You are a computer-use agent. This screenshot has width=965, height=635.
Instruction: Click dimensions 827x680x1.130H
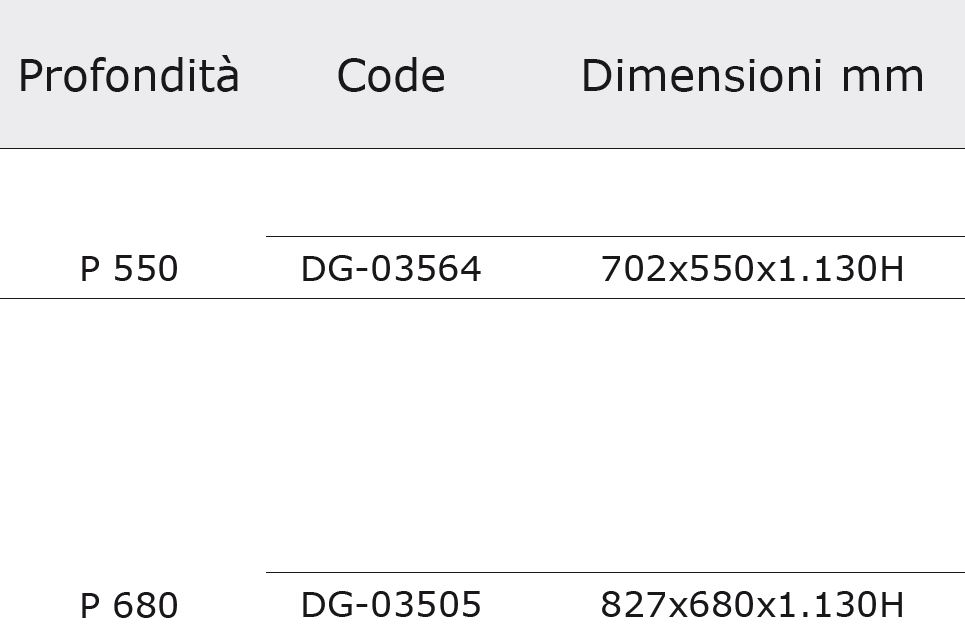tap(752, 605)
